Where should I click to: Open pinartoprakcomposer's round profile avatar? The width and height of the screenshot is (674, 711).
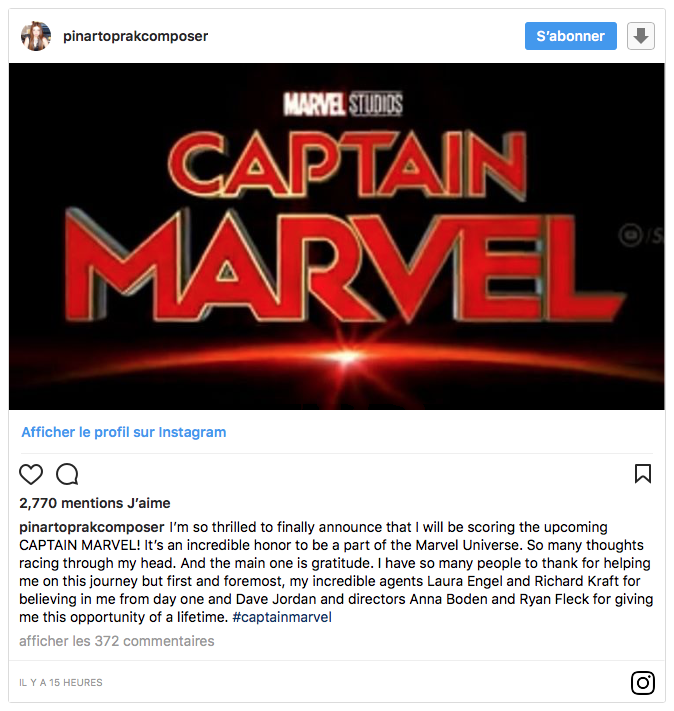36,36
